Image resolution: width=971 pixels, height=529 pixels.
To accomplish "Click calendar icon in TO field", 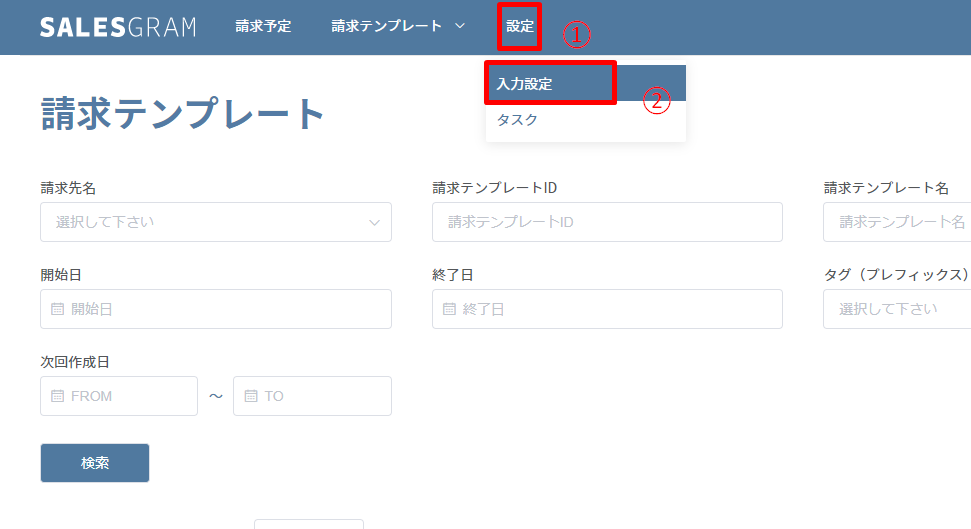I will (x=251, y=396).
